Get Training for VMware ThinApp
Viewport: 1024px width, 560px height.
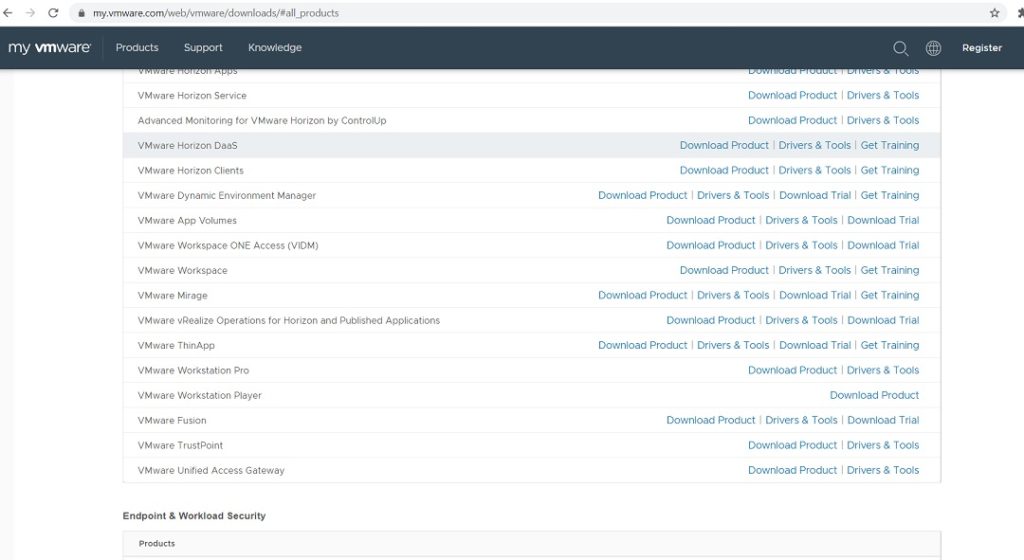pyautogui.click(x=889, y=345)
